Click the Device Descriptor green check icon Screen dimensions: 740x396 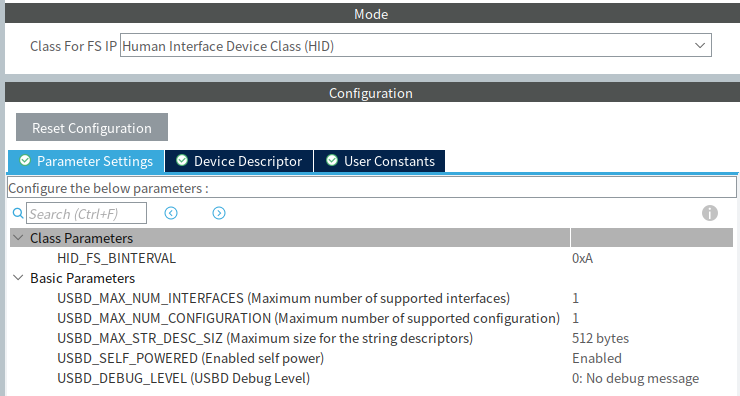point(182,160)
